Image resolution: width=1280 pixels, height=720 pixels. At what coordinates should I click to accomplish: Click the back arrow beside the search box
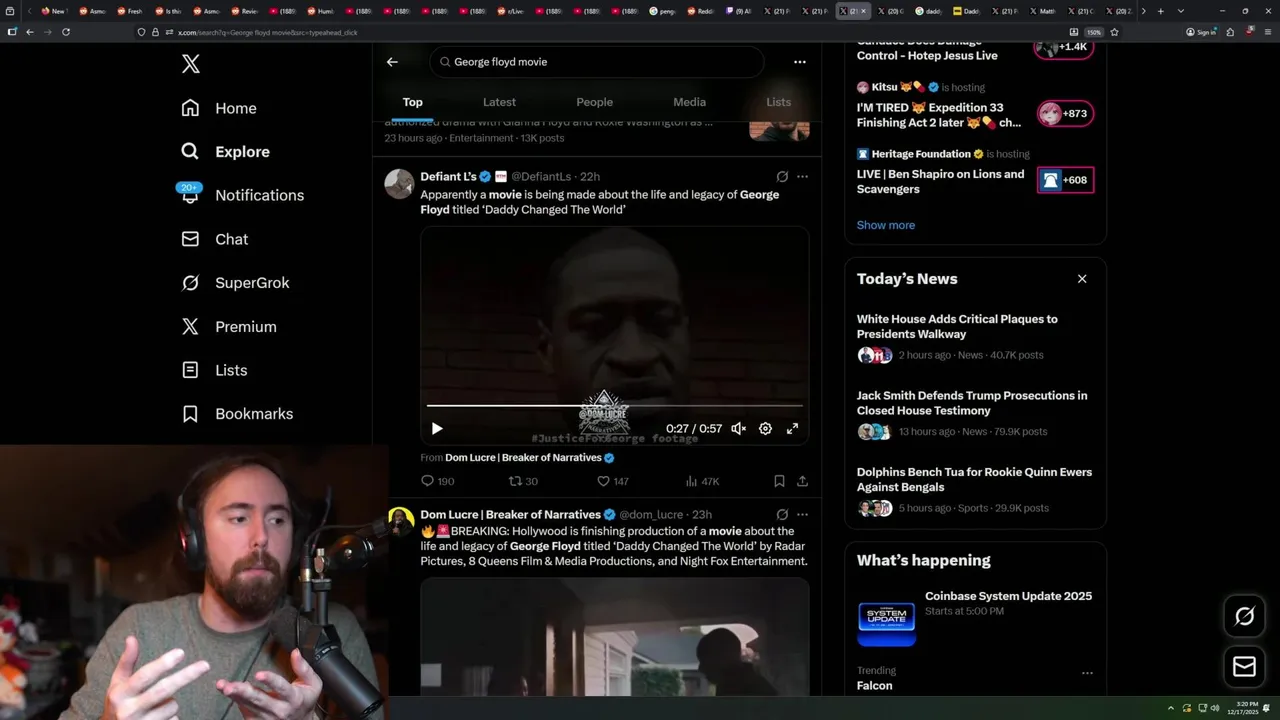[392, 62]
